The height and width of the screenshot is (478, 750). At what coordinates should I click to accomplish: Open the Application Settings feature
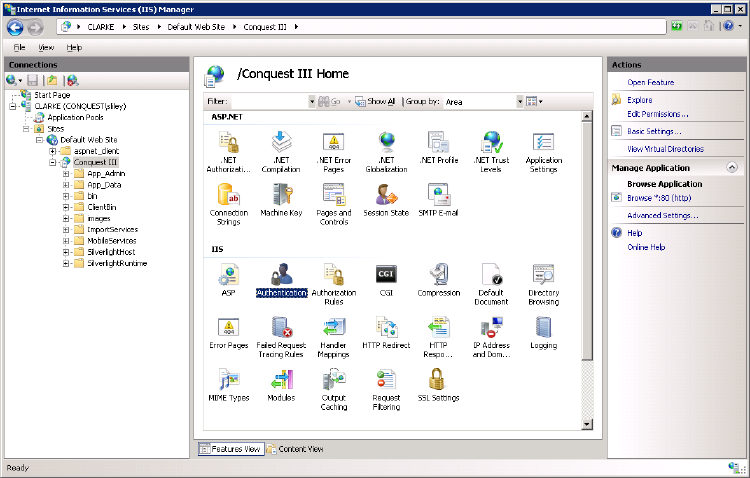click(x=544, y=152)
